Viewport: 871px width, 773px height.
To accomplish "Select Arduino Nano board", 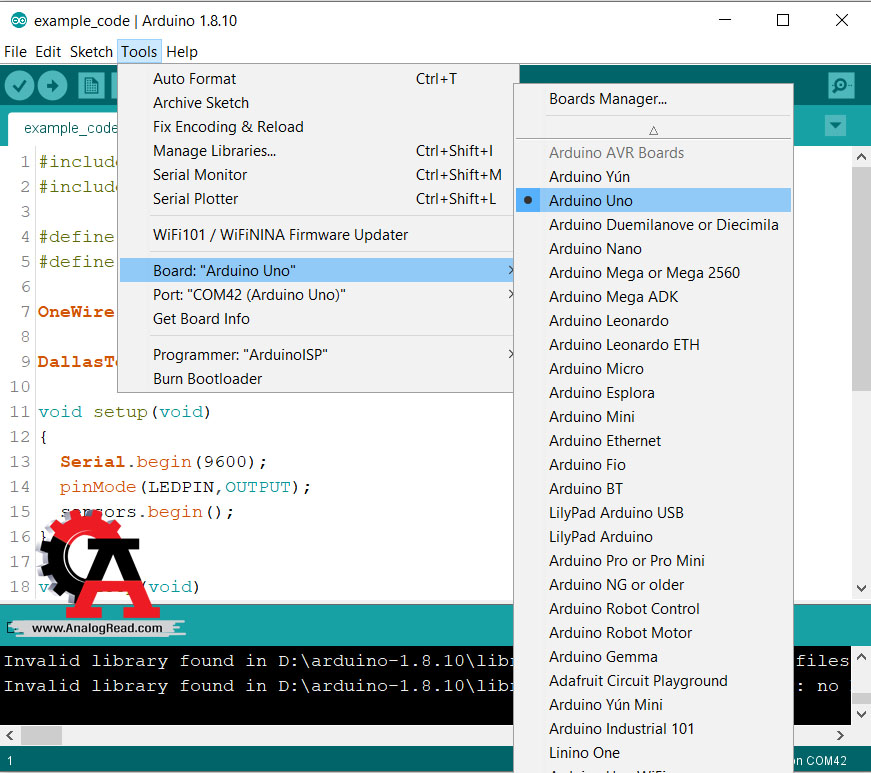I will pyautogui.click(x=653, y=248).
